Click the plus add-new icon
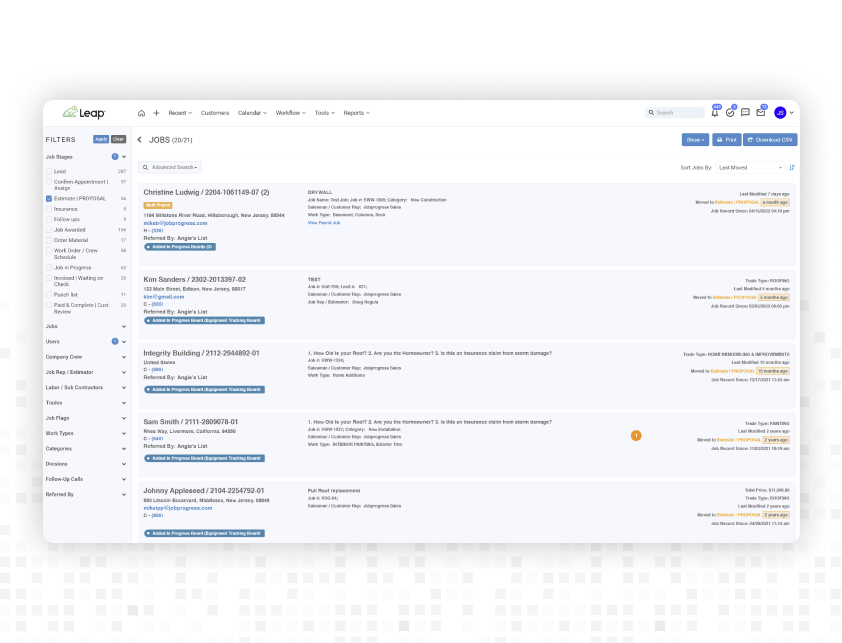842x643 pixels. 156,113
